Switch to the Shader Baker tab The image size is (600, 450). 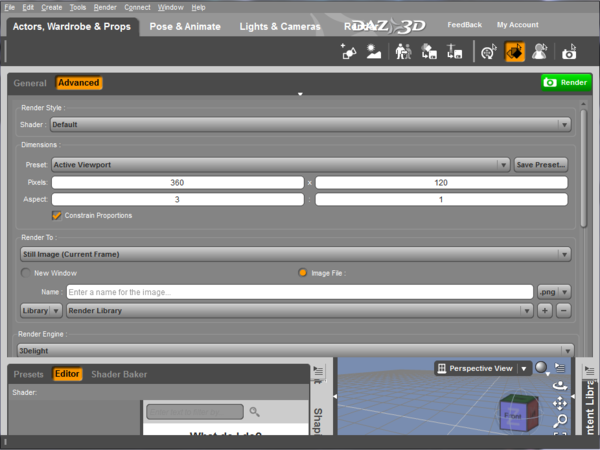tap(119, 374)
